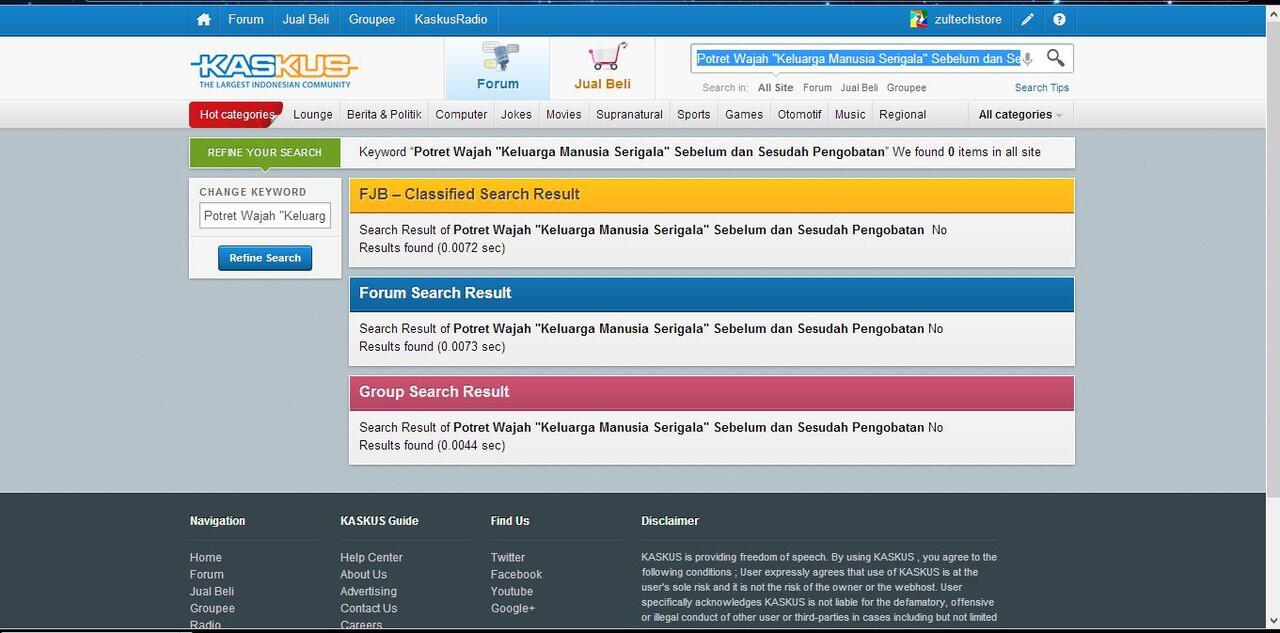Set search scope to All Site
The width and height of the screenshot is (1280, 633).
(x=776, y=88)
